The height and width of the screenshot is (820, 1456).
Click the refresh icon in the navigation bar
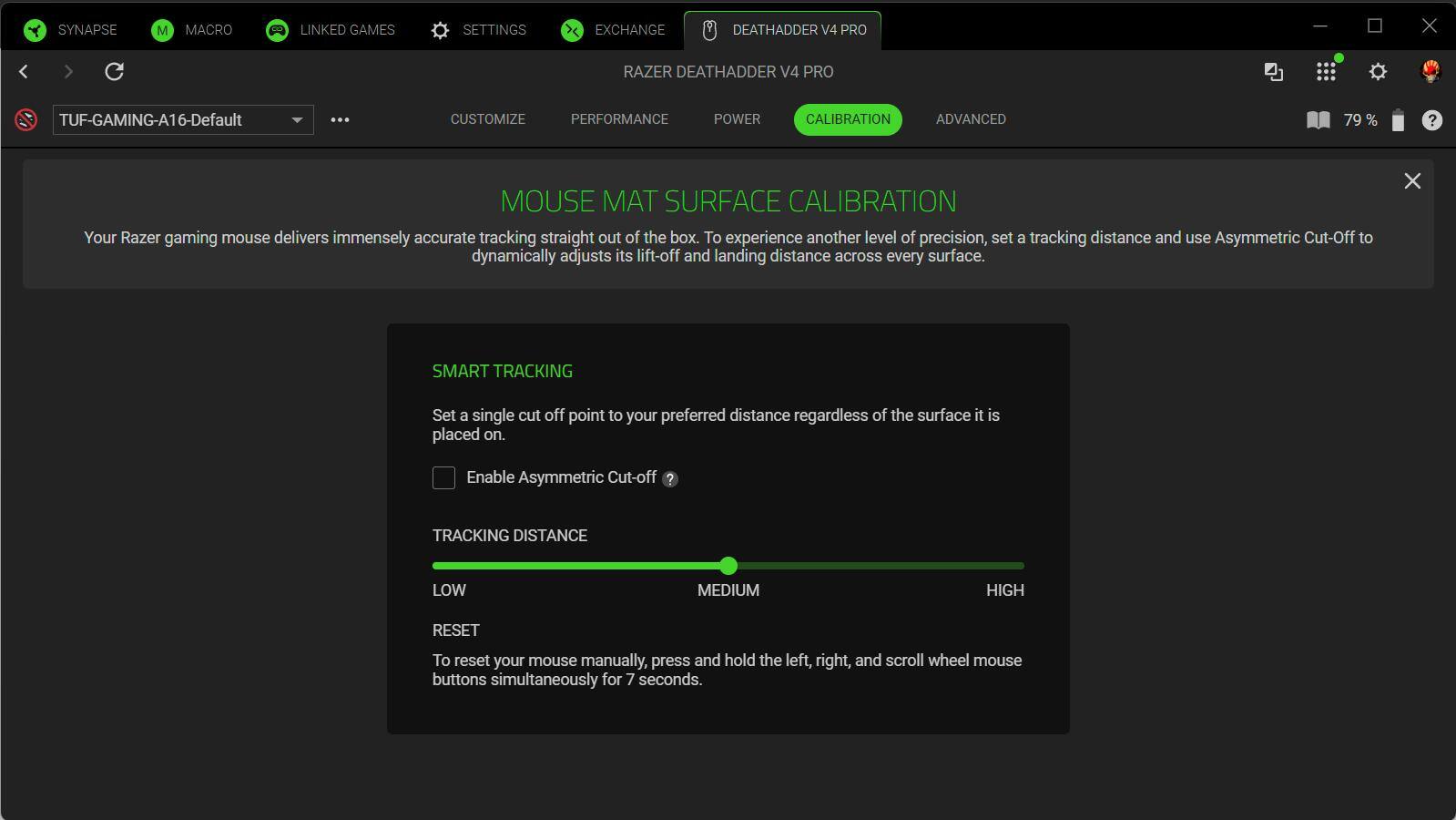114,72
